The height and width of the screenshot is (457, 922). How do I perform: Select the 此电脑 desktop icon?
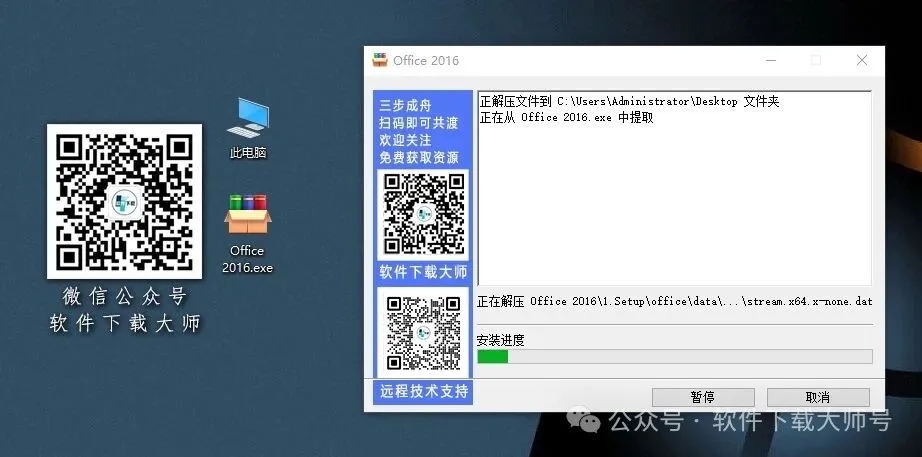(x=248, y=128)
